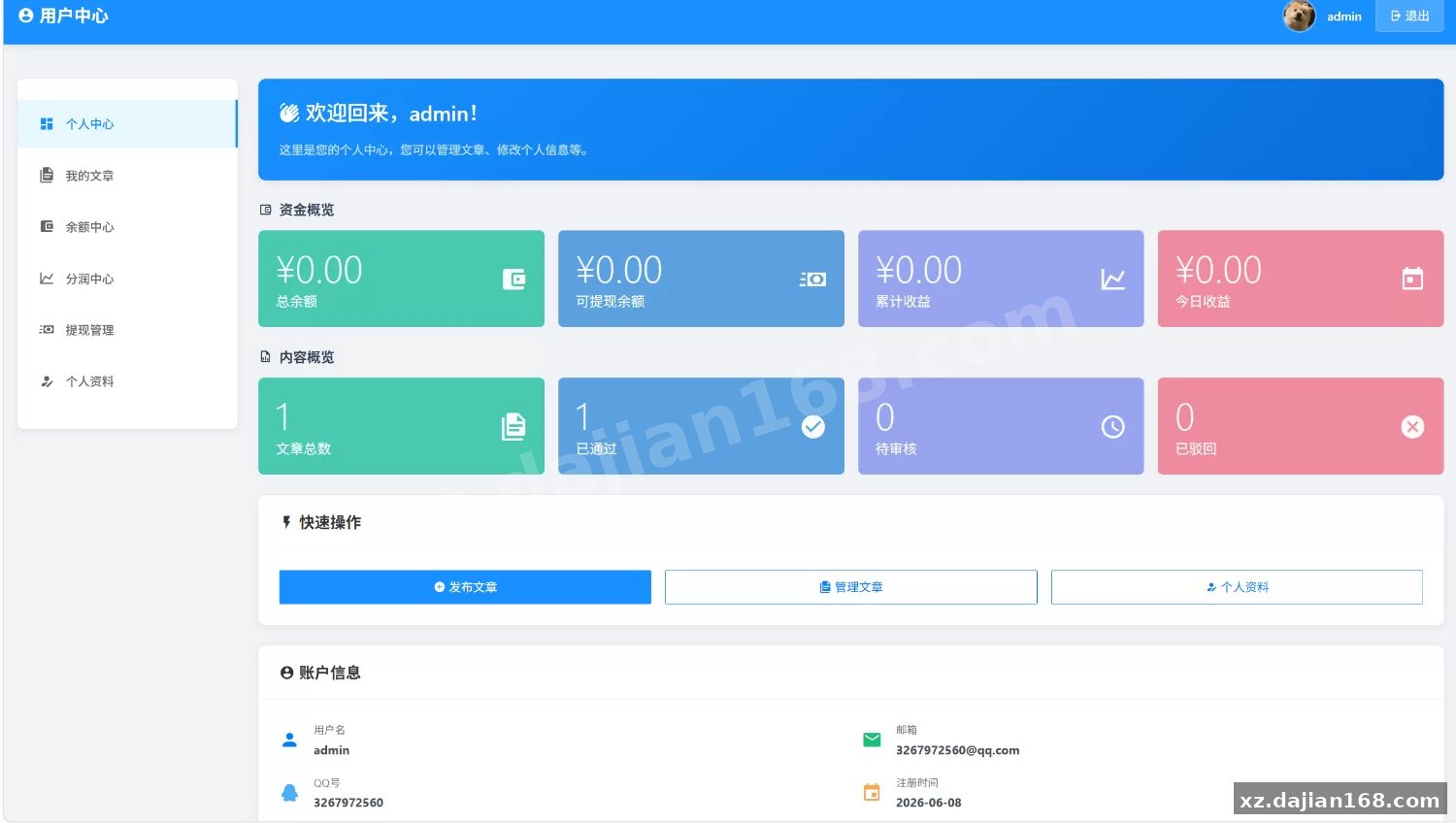Click the person icon next to 用户名

point(289,740)
